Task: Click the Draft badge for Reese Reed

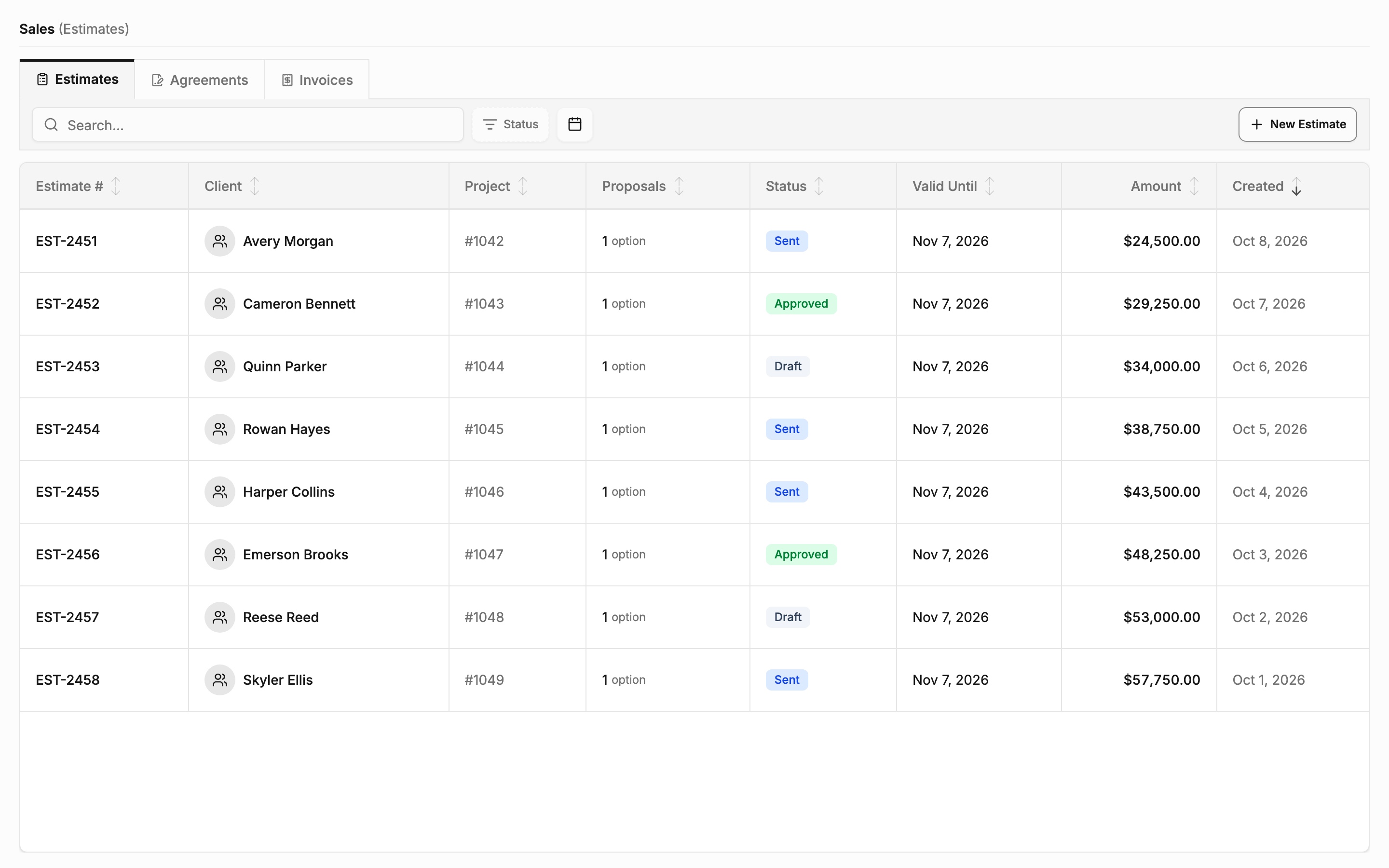Action: (x=788, y=617)
